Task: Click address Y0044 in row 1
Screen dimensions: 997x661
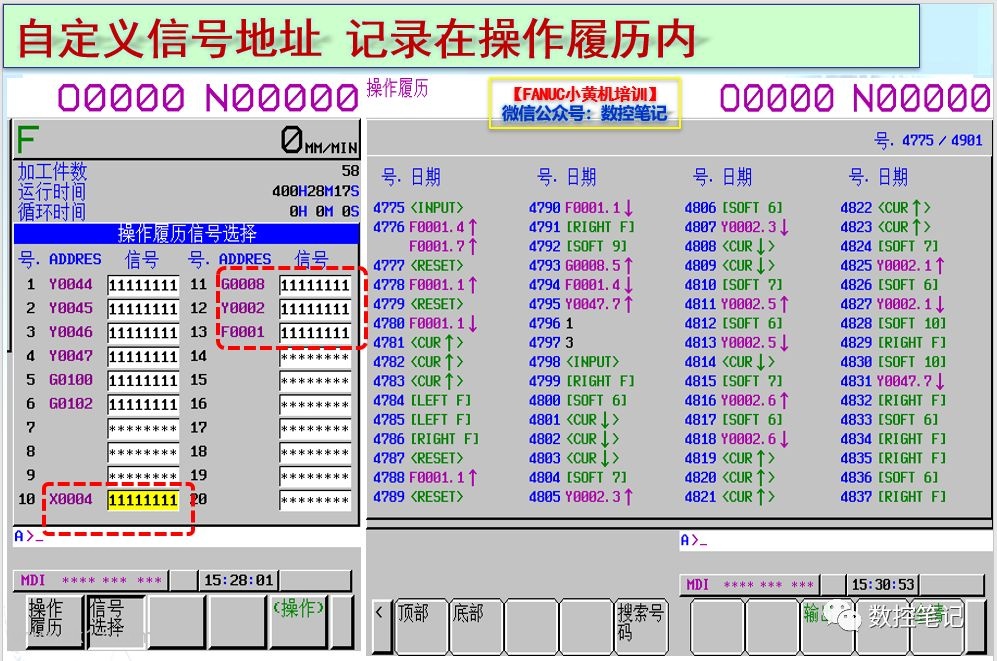Action: point(71,284)
